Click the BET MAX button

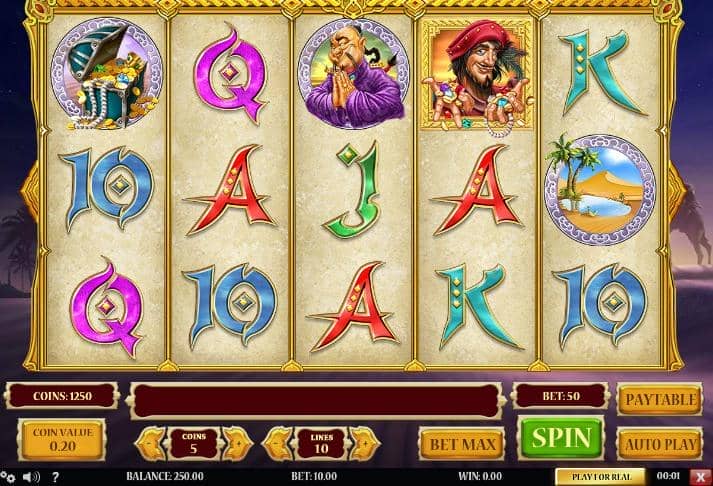pyautogui.click(x=462, y=444)
